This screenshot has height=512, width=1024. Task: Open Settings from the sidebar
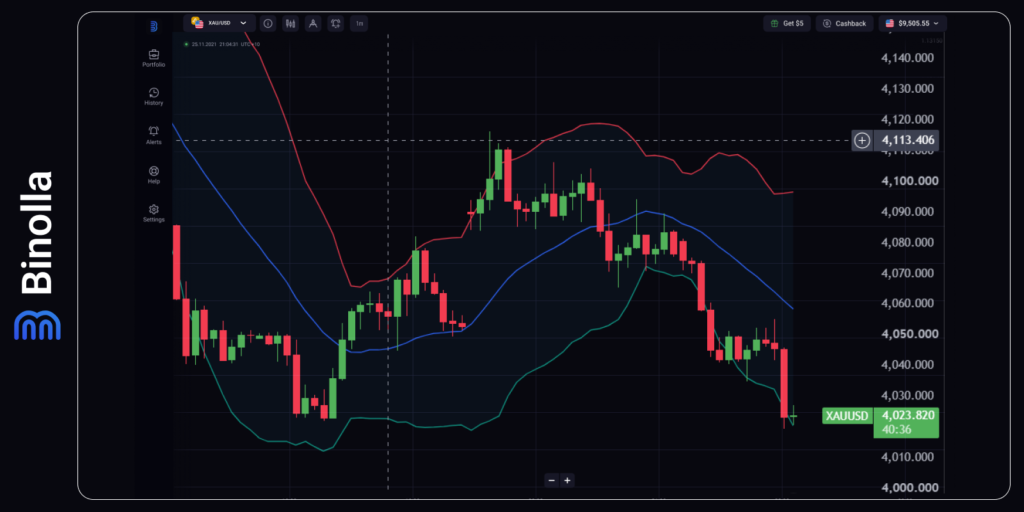pyautogui.click(x=153, y=214)
